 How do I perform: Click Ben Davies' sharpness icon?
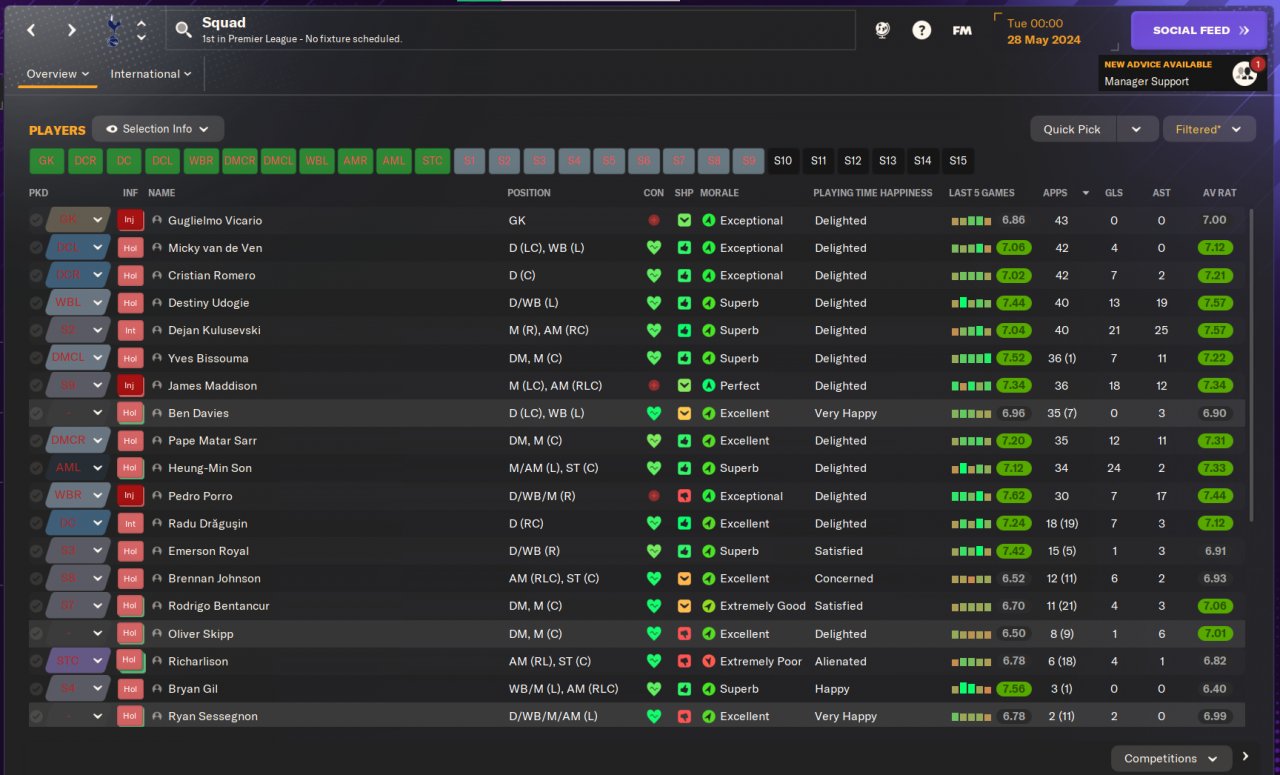[x=684, y=413]
